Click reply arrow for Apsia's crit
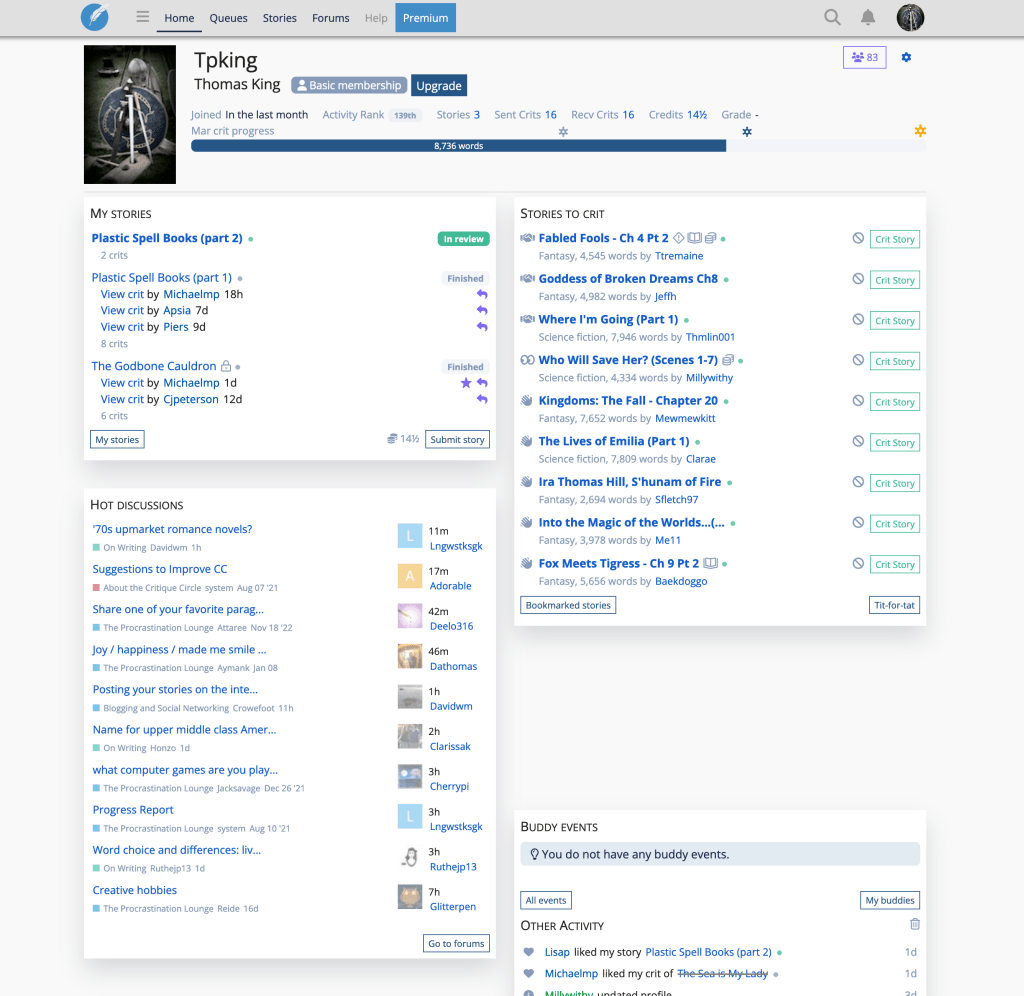Image resolution: width=1024 pixels, height=996 pixels. point(482,311)
